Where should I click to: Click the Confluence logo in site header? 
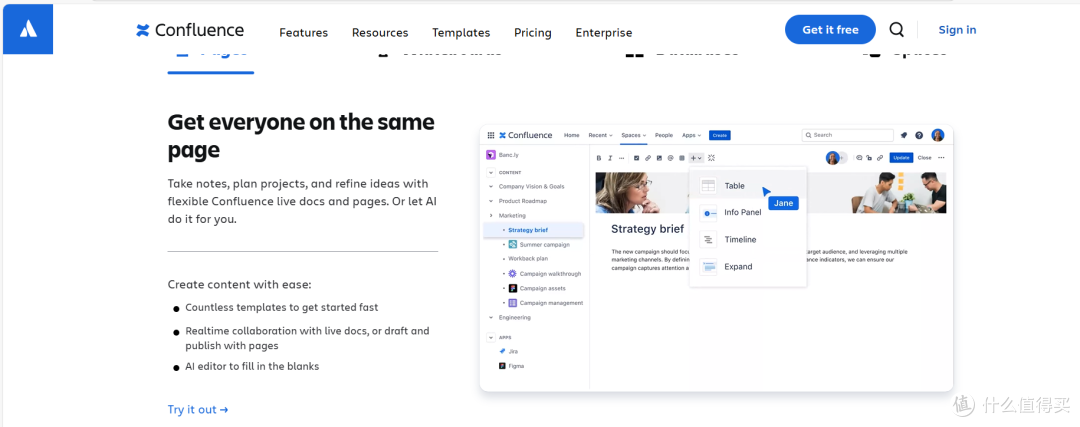(190, 30)
